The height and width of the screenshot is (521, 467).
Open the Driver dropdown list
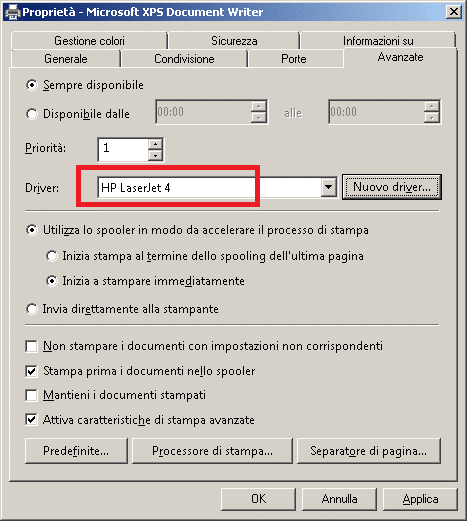point(329,187)
